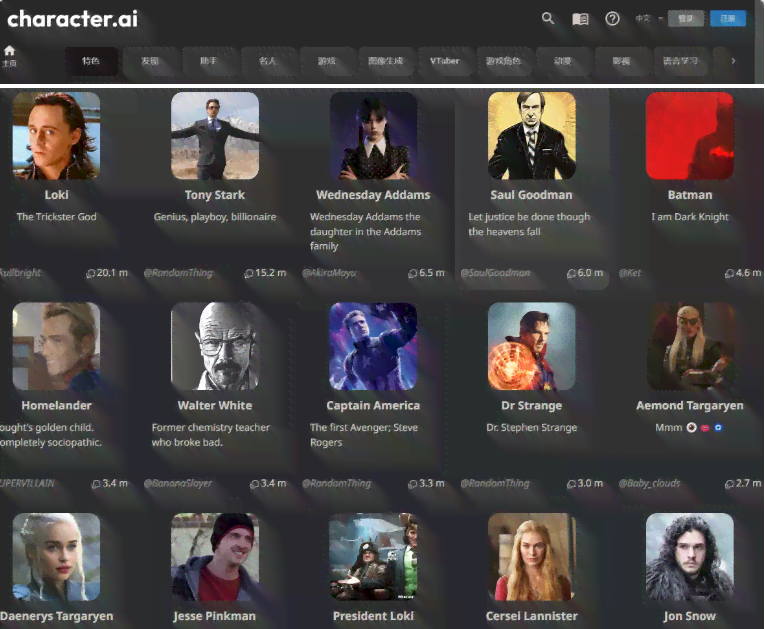This screenshot has height=629, width=765.
Task: Expand more categories with right chevron
Action: click(x=733, y=61)
